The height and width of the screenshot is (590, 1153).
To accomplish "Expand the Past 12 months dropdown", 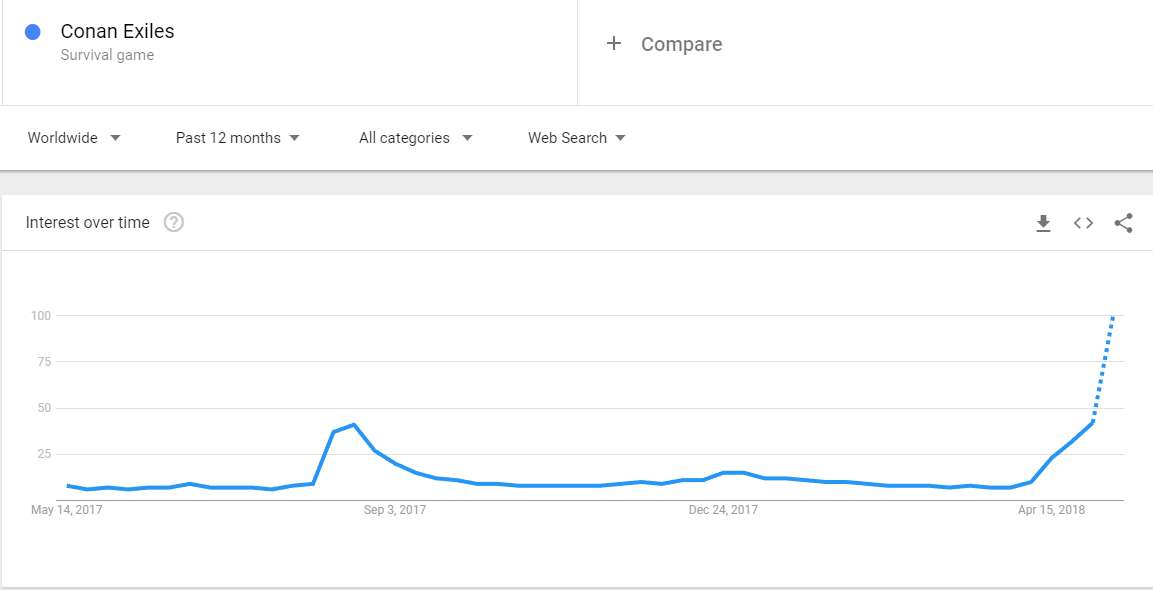I will pos(238,138).
